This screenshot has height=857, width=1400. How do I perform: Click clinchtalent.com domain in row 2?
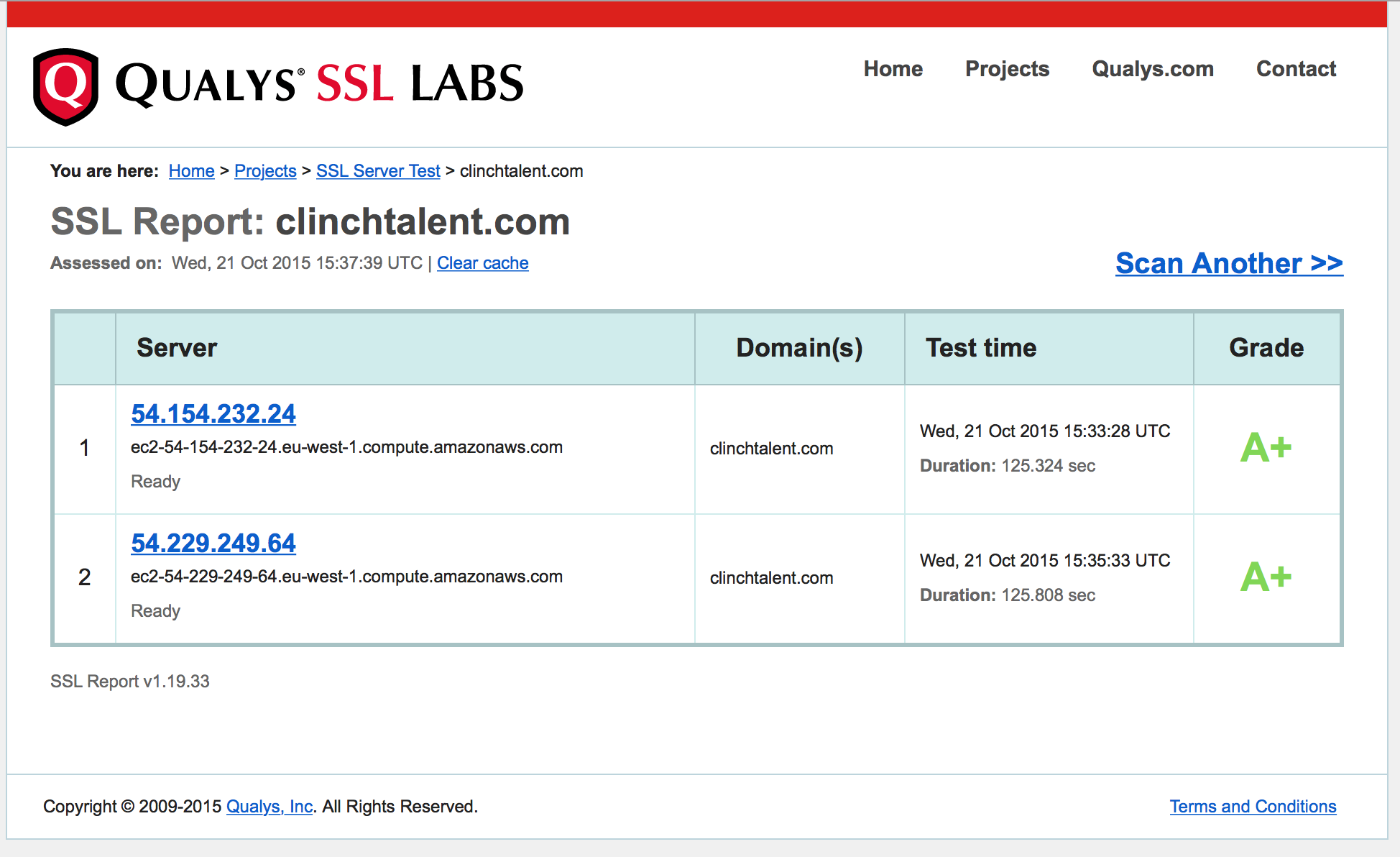771,578
